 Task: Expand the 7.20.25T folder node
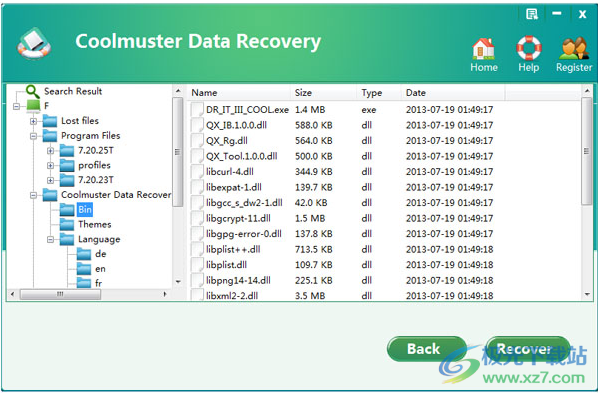pyautogui.click(x=50, y=151)
